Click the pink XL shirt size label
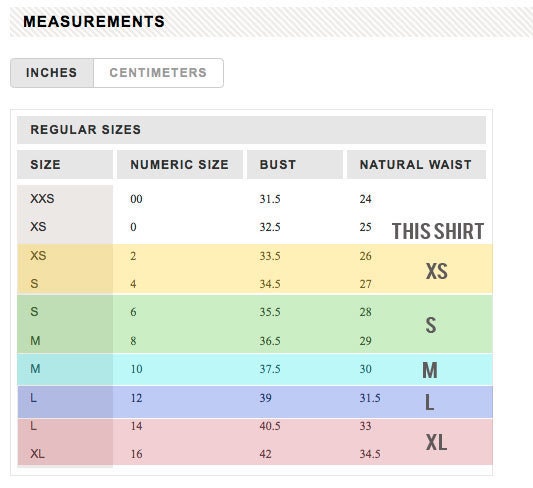 (436, 442)
